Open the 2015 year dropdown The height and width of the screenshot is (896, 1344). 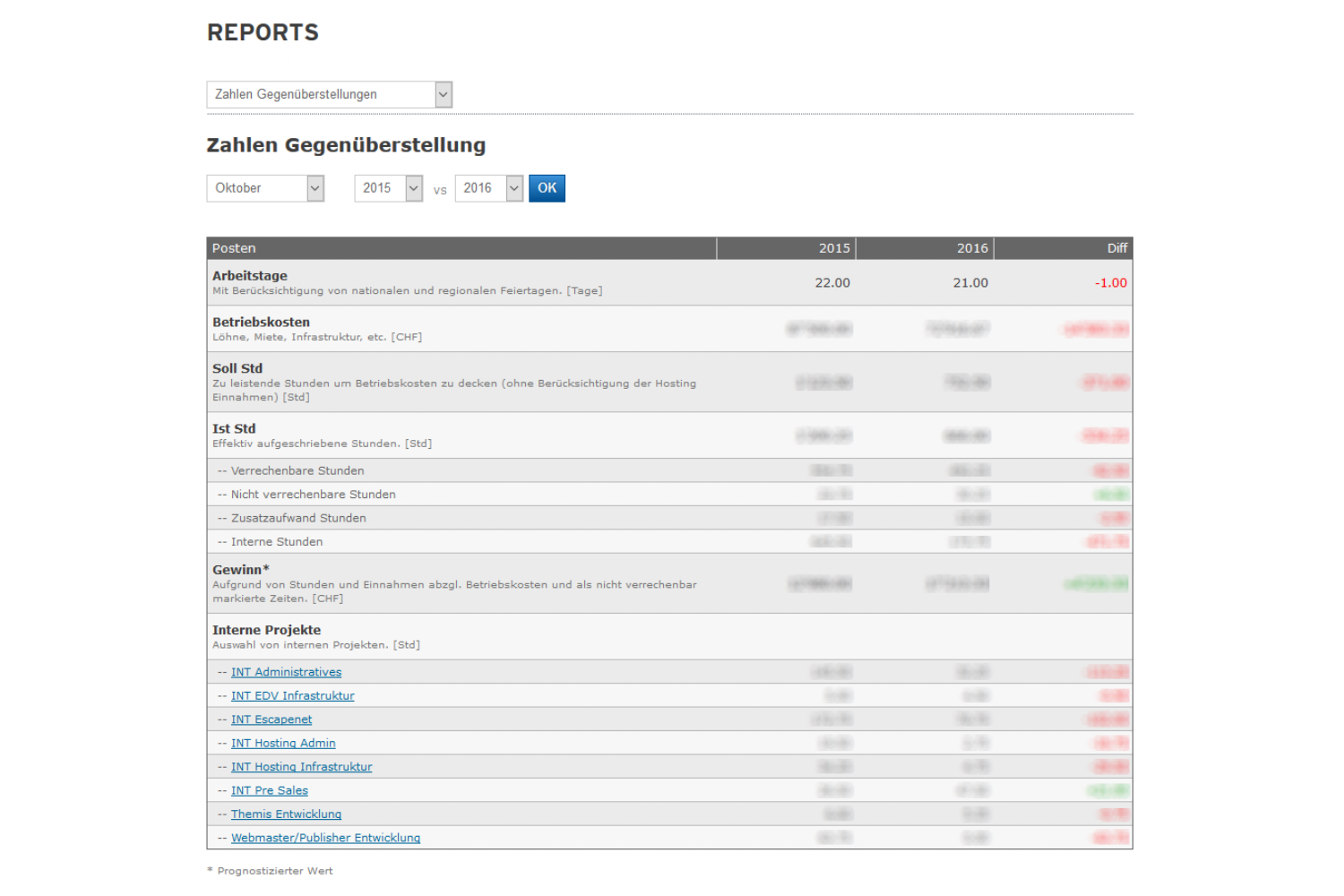(388, 188)
